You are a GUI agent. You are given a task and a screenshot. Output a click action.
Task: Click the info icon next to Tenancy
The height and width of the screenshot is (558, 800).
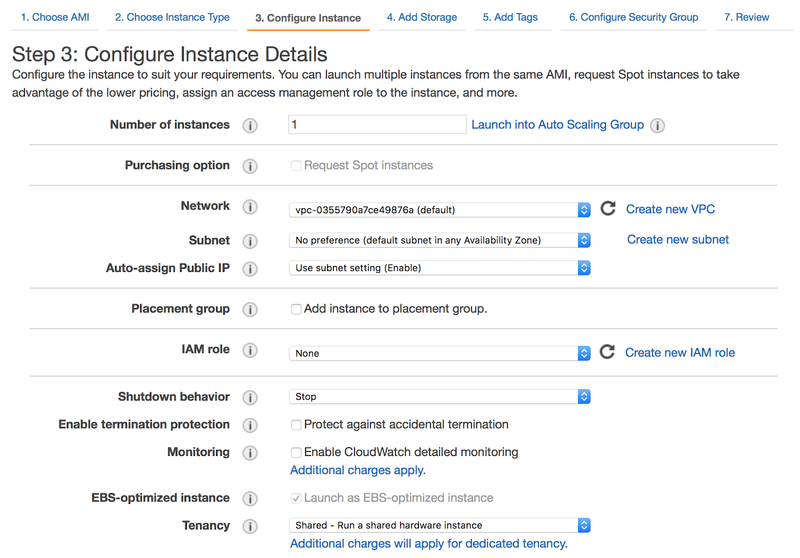(250, 526)
